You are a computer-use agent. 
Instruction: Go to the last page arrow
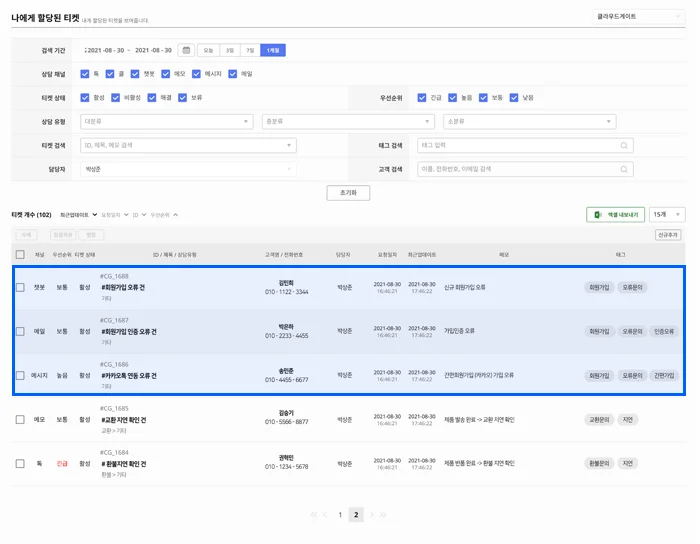coord(383,515)
